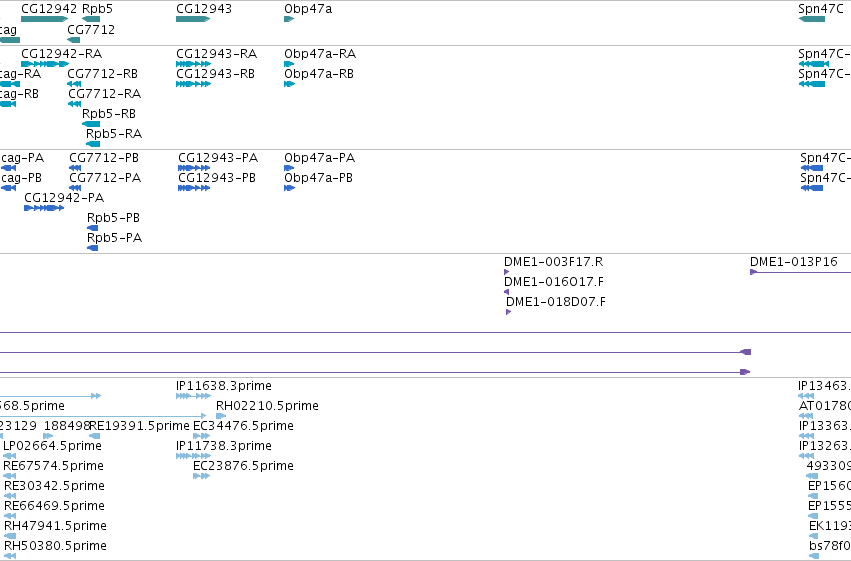Click transcript Obp47a-RA
Image resolution: width=851 pixels, height=561 pixels.
(320, 54)
